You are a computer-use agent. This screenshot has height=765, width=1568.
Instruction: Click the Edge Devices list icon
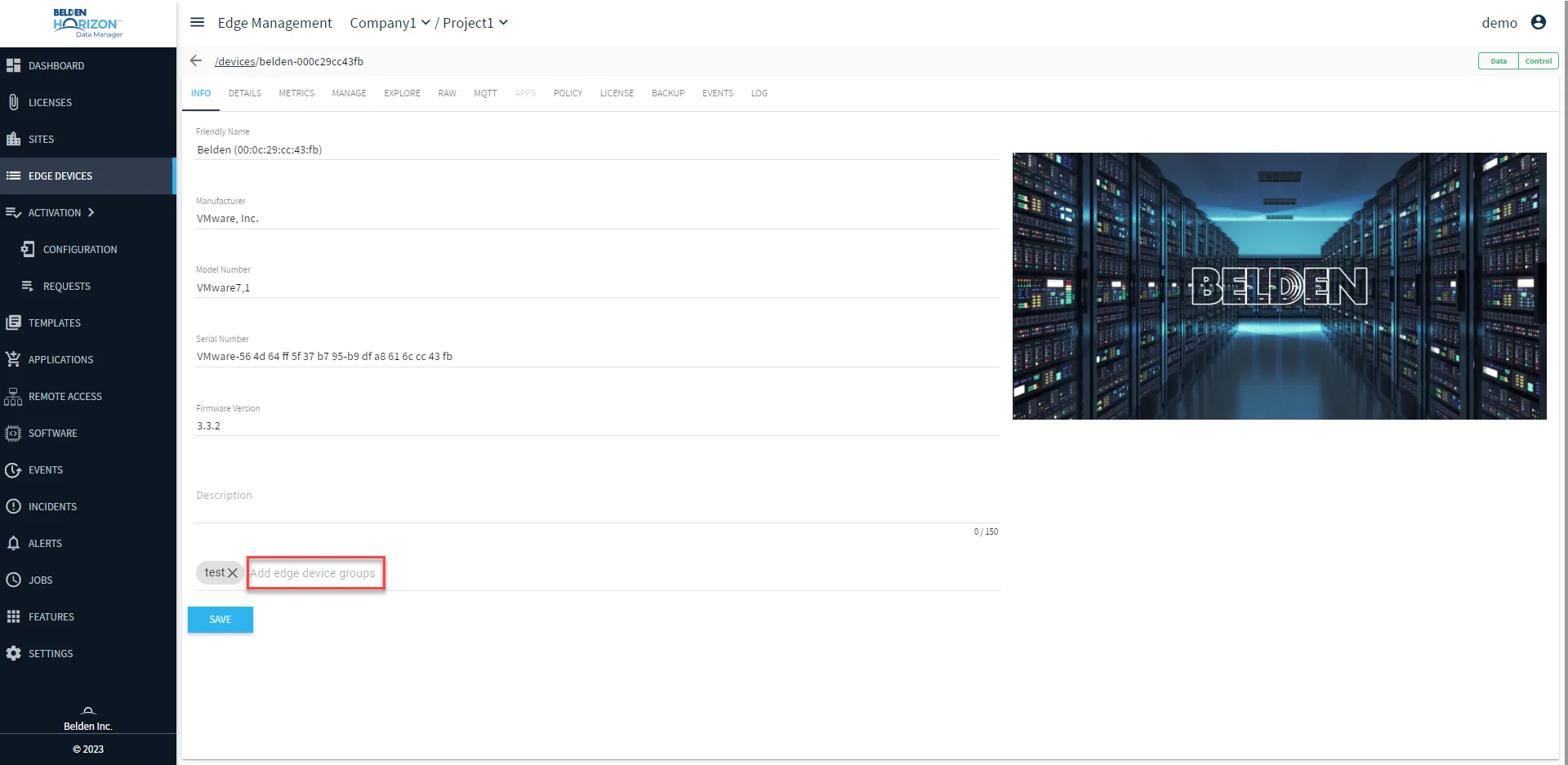click(13, 176)
